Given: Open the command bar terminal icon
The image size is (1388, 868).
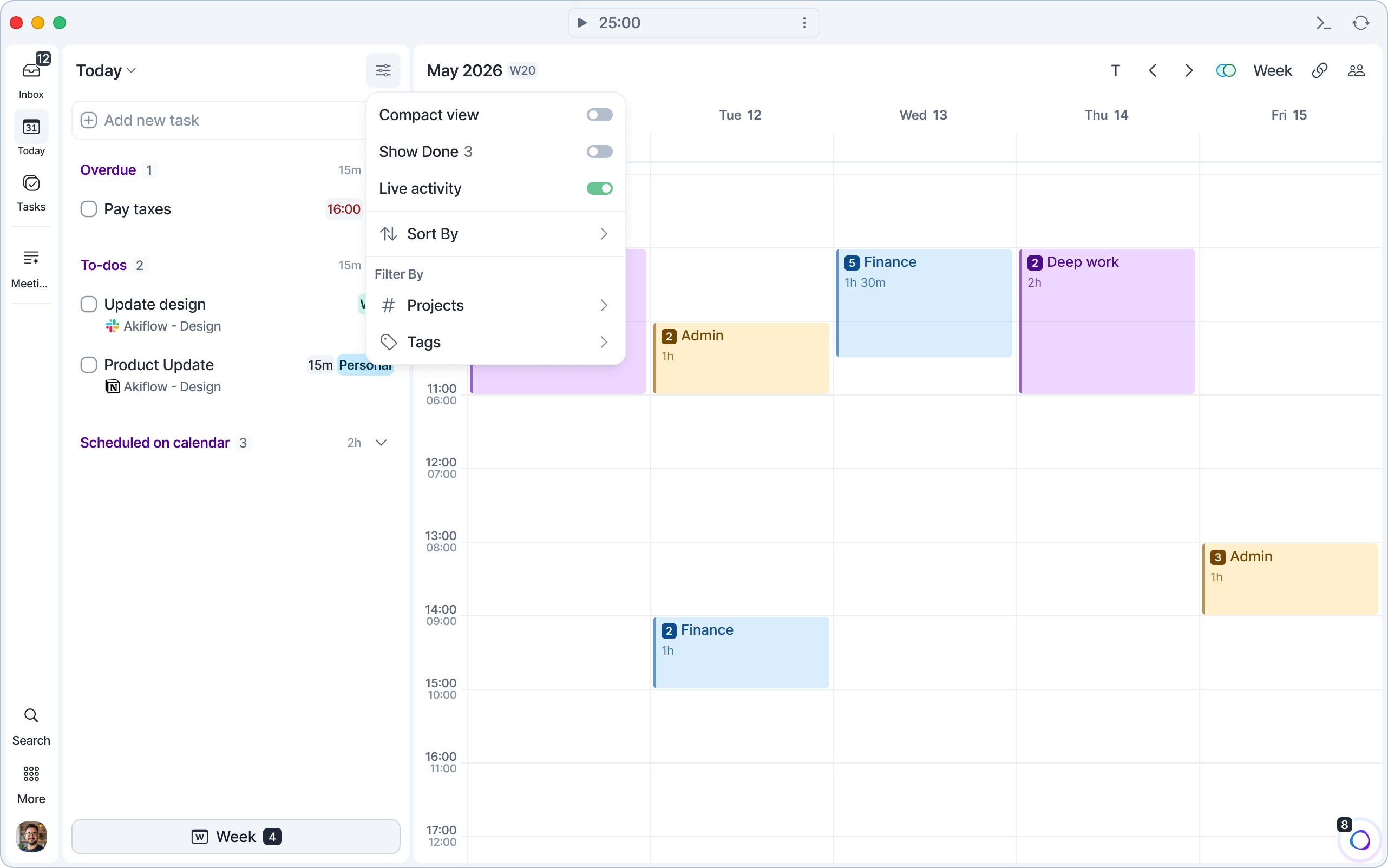Looking at the screenshot, I should [x=1324, y=22].
